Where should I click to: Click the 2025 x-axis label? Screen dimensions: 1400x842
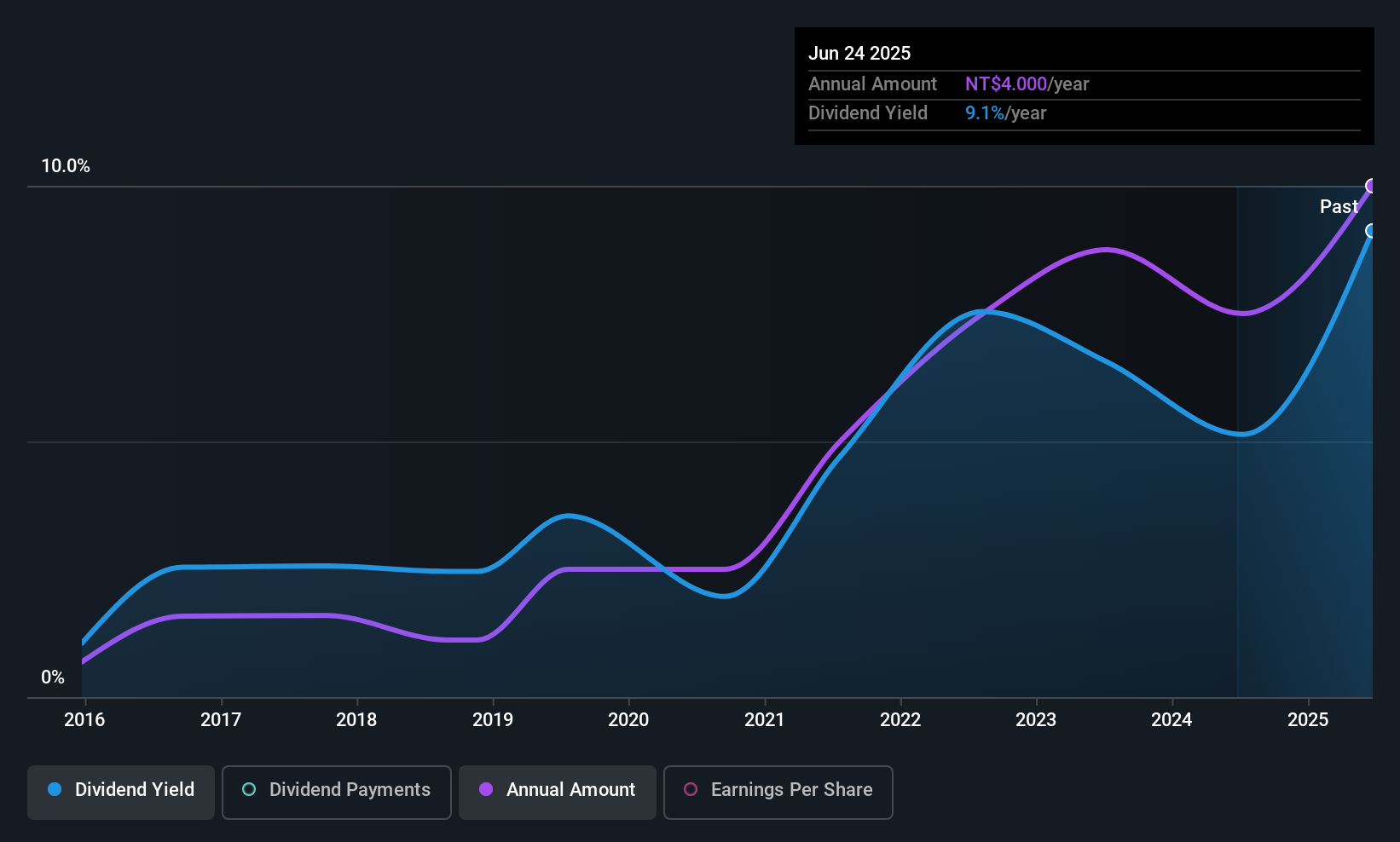coord(1308,719)
